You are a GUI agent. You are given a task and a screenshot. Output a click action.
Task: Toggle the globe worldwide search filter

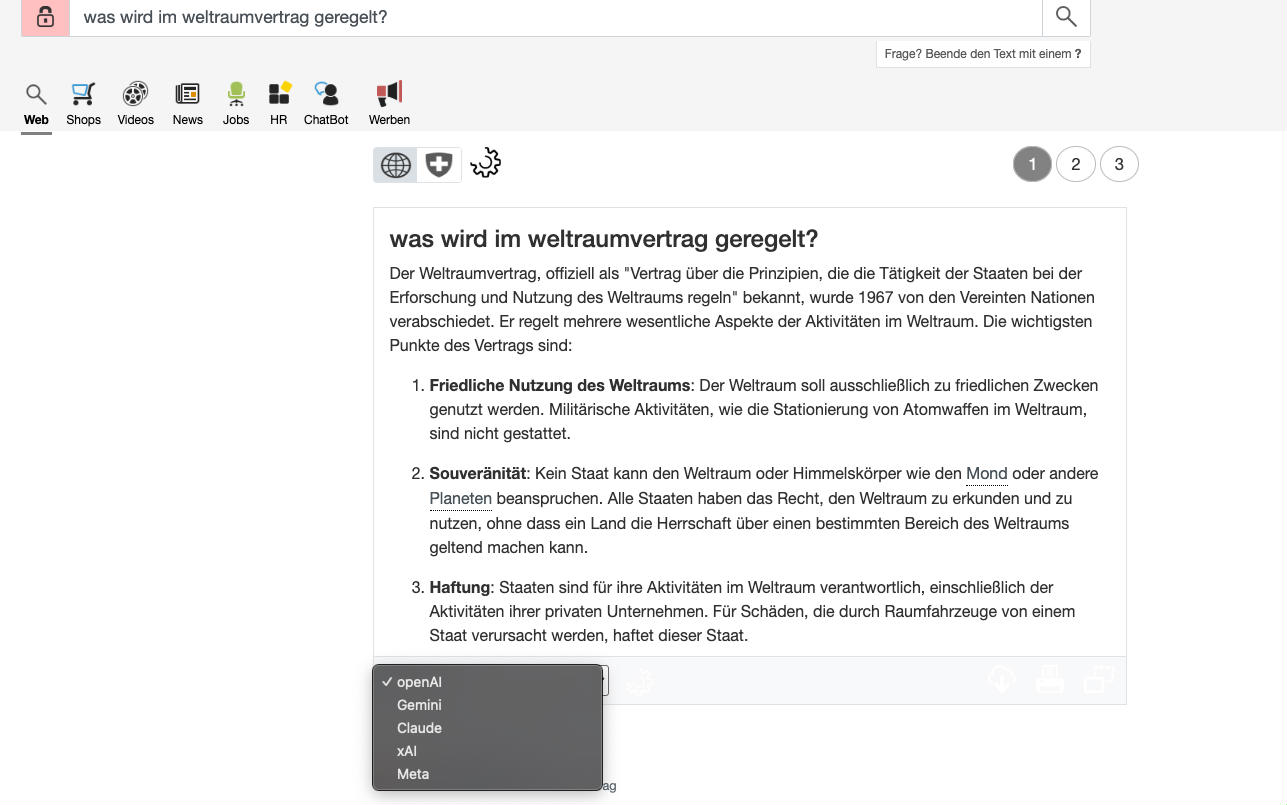point(396,165)
